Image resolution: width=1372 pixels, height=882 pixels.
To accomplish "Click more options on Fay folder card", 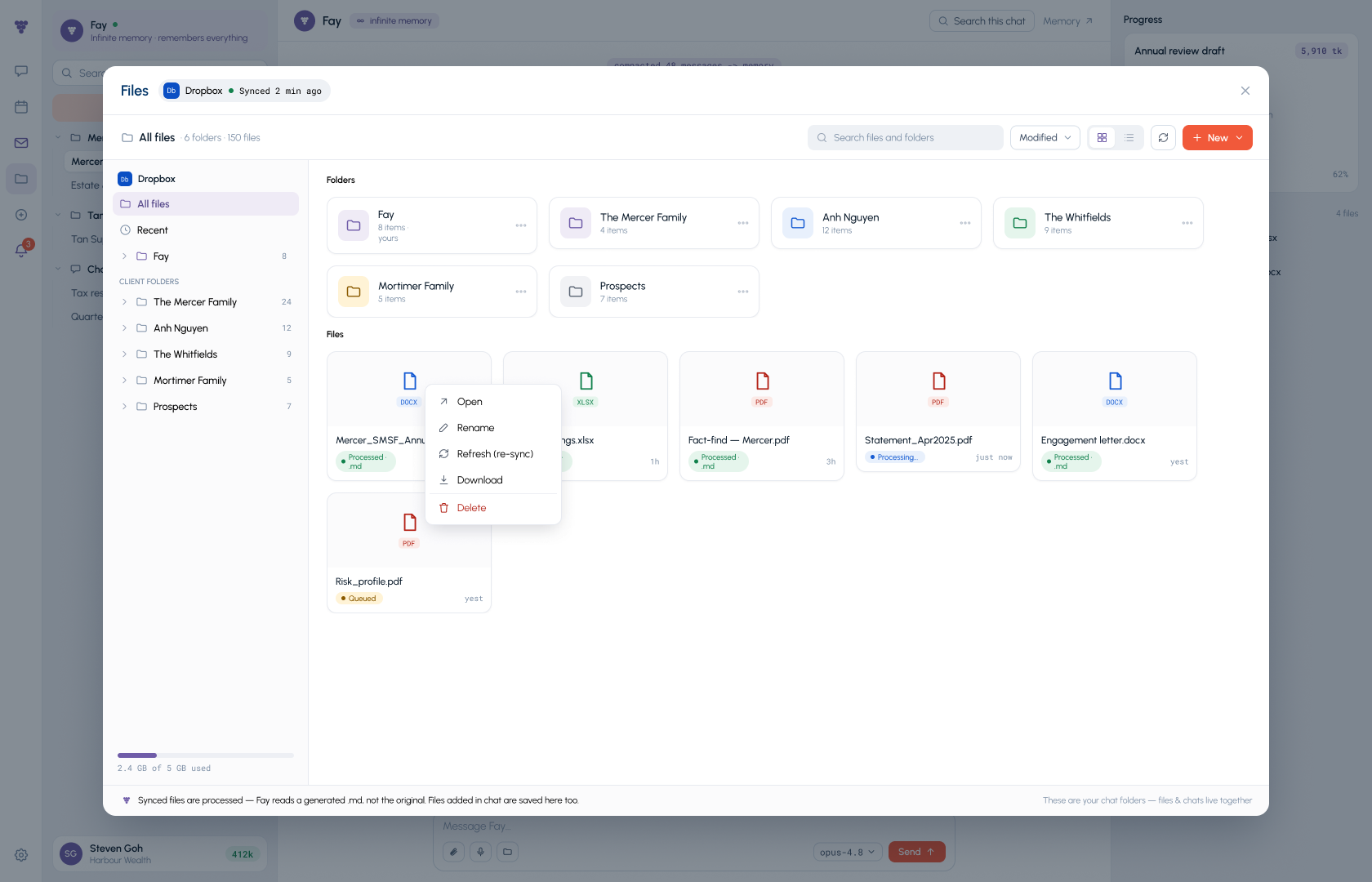I will (521, 225).
